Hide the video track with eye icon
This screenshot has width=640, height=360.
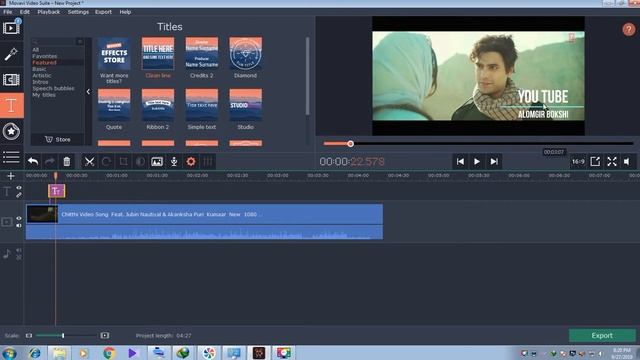tap(19, 218)
